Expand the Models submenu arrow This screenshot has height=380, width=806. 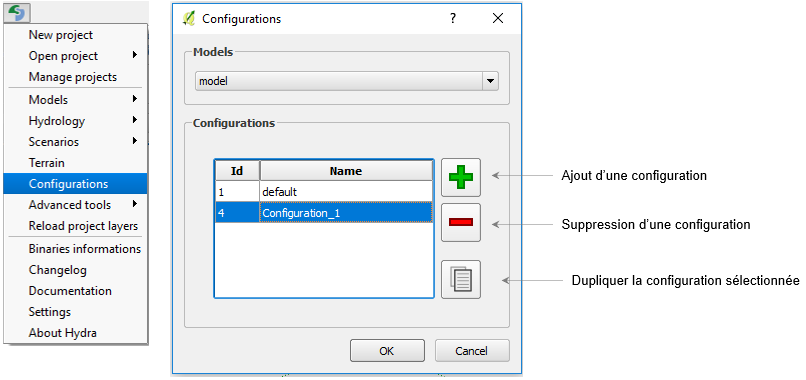135,99
